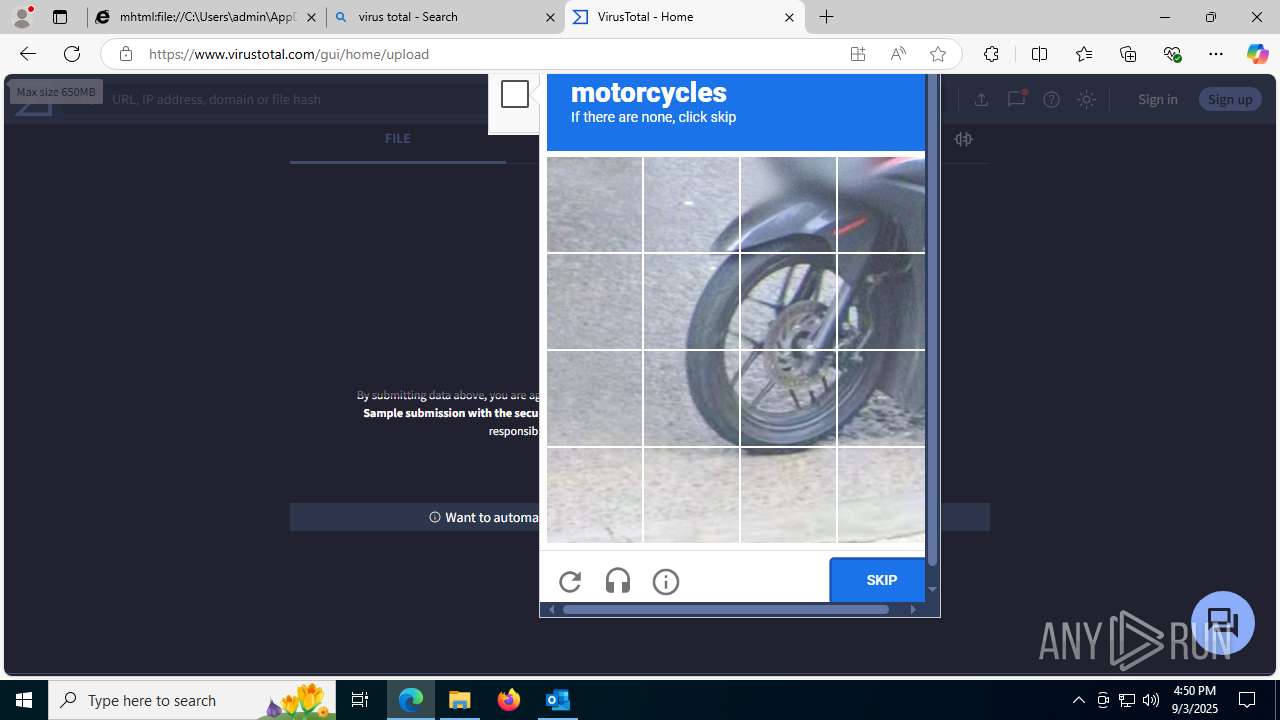Image resolution: width=1280 pixels, height=720 pixels.
Task: Click the icon right of the VirusTotal tabs row
Action: (963, 139)
